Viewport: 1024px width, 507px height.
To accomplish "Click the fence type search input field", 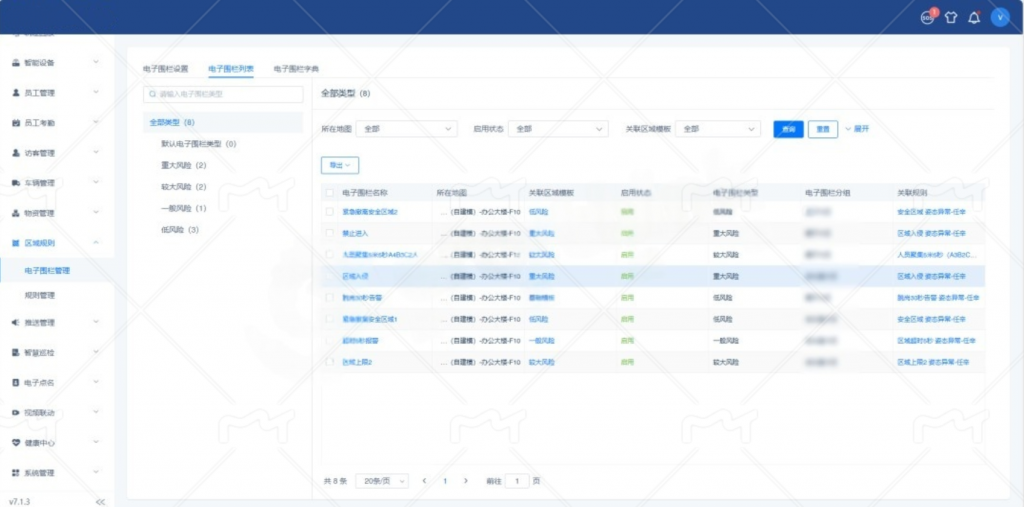I will 223,94.
